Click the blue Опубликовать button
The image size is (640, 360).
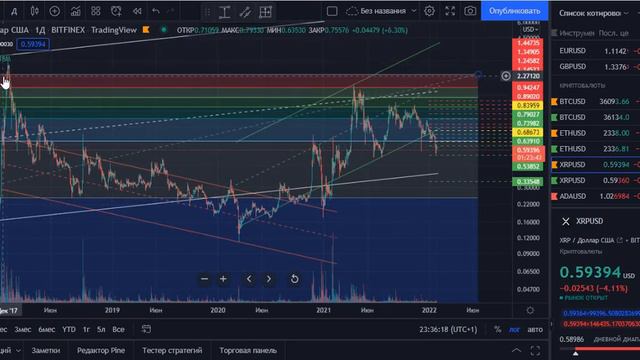click(x=514, y=11)
